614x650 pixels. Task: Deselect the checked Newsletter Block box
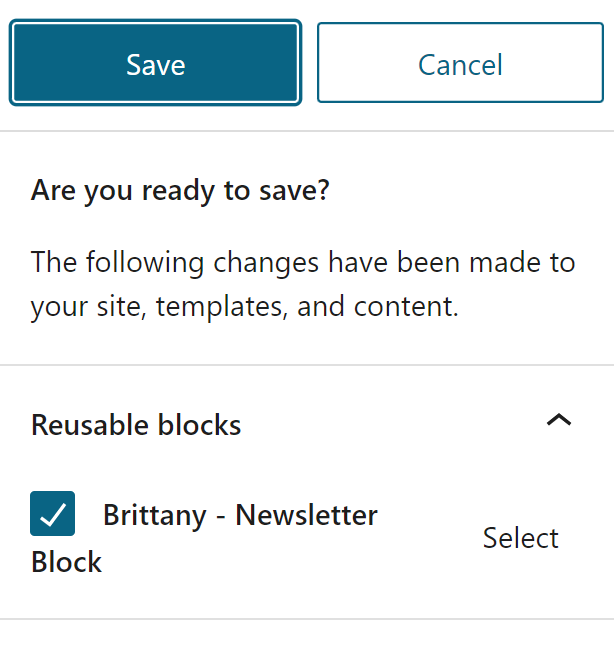[x=54, y=514]
